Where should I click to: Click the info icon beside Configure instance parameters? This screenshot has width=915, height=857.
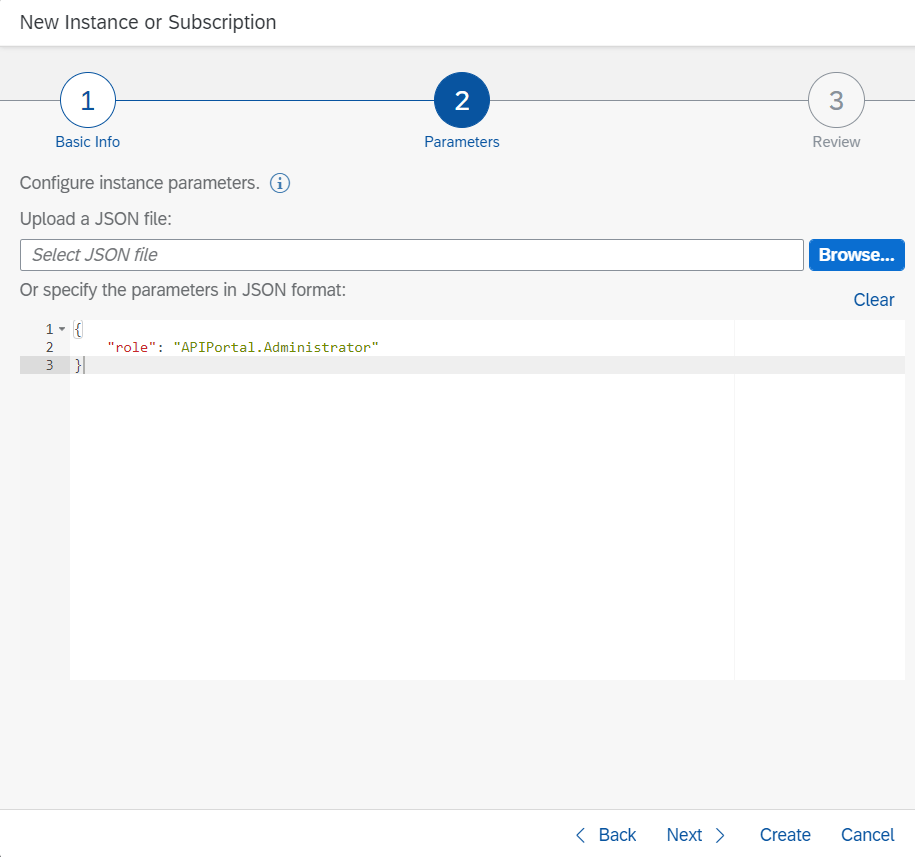coord(280,184)
